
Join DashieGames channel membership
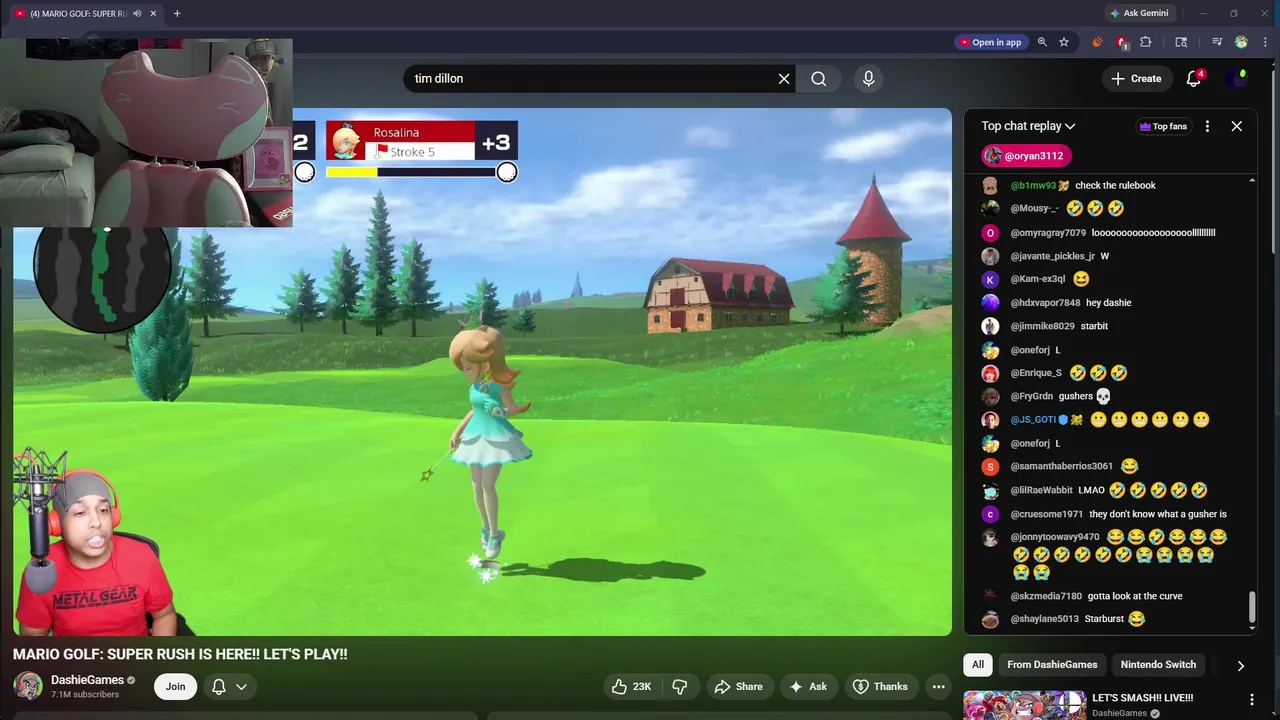pyautogui.click(x=175, y=686)
